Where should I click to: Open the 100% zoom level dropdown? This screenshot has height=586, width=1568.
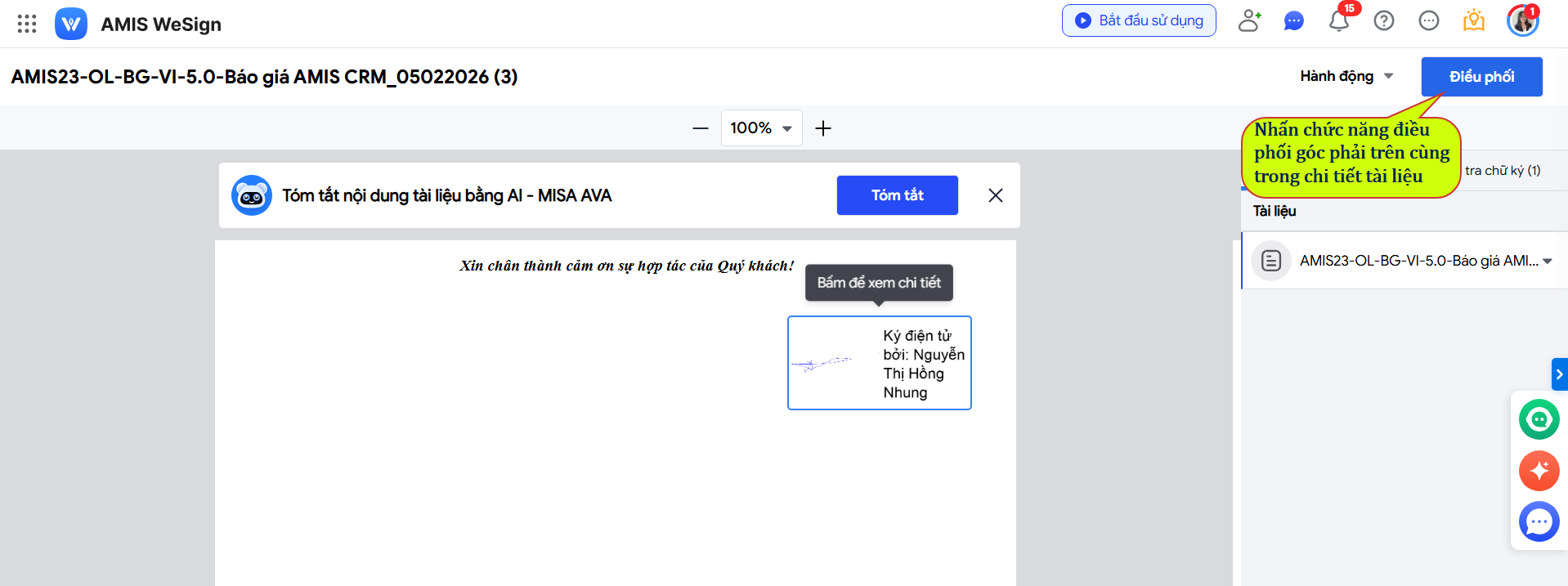[761, 128]
